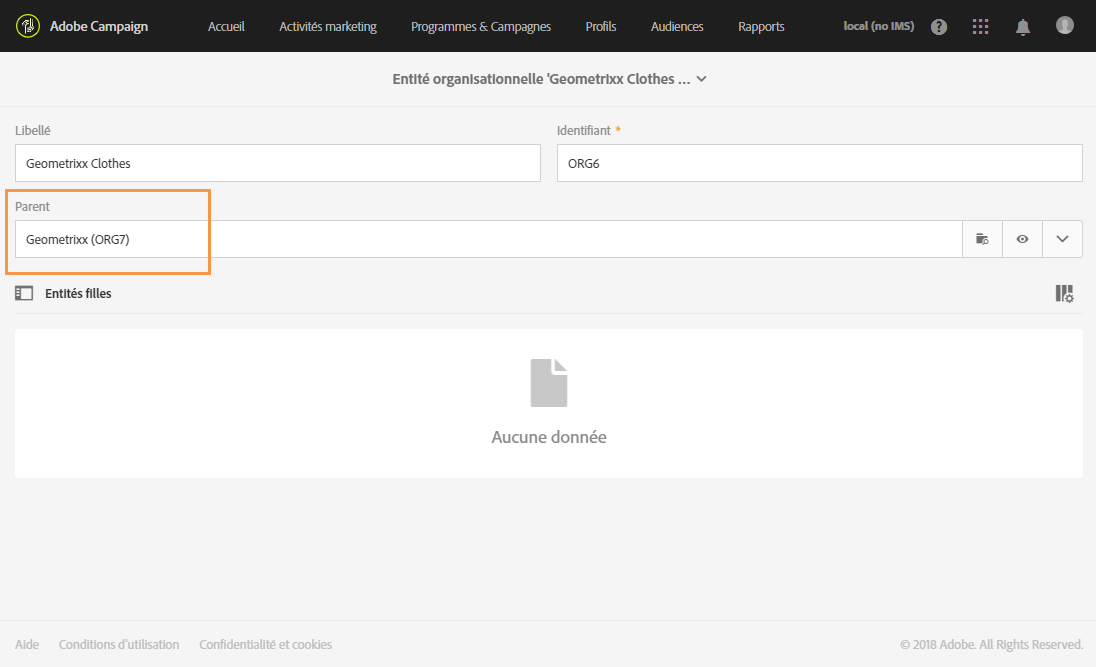Configure the Entités filles list columns
The width and height of the screenshot is (1096, 667).
pyautogui.click(x=1064, y=294)
